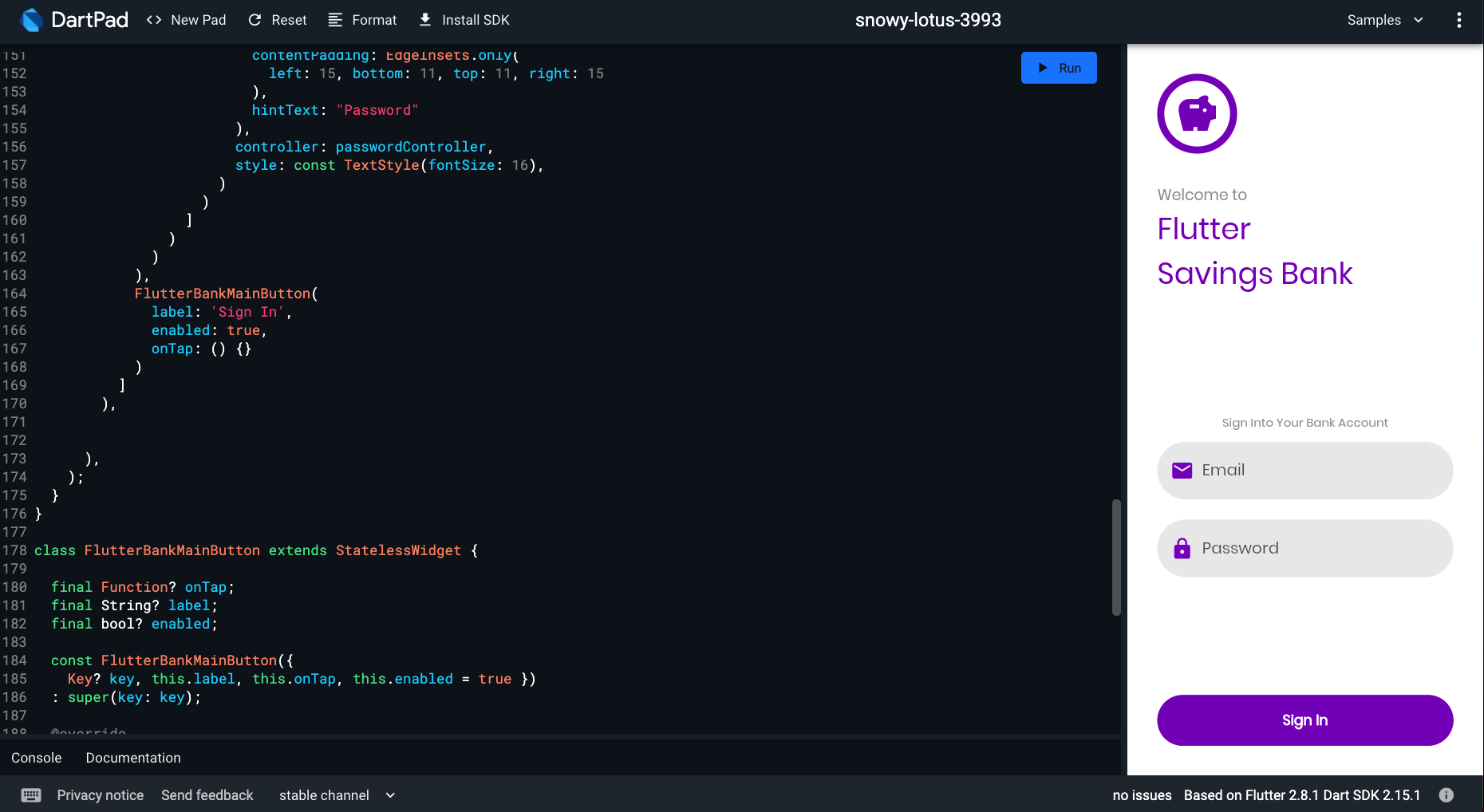
Task: Click 'final Function? onTap;' line 180
Action: click(x=143, y=587)
